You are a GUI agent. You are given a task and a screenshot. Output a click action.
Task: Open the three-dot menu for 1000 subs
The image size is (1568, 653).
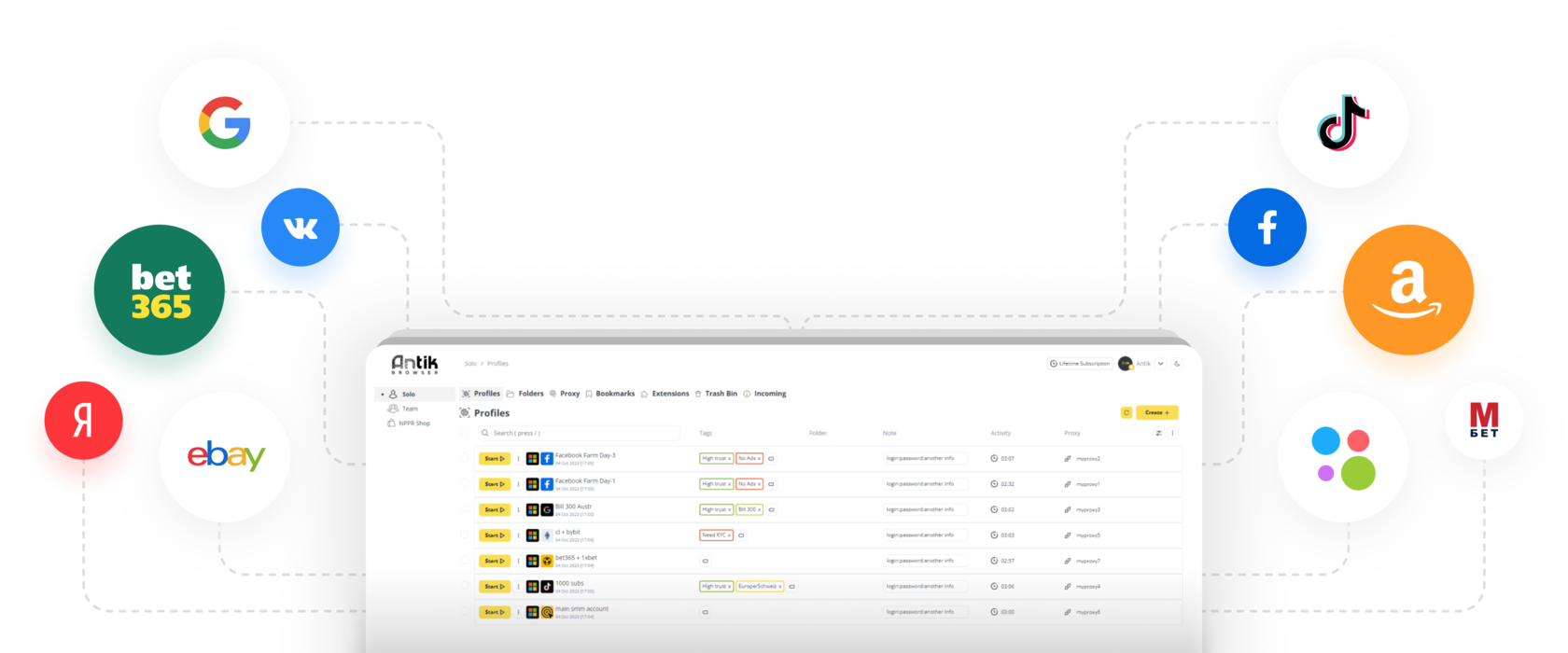519,587
